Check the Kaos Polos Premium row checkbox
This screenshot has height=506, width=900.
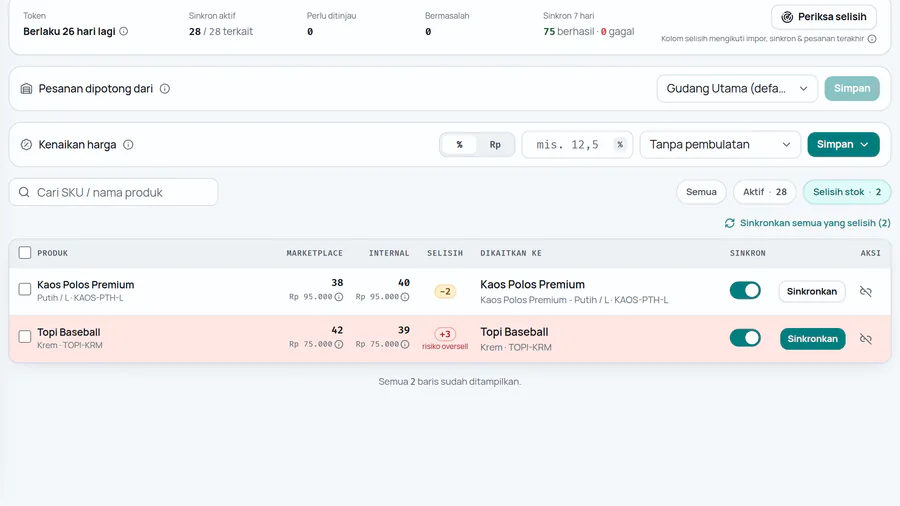[x=25, y=289]
